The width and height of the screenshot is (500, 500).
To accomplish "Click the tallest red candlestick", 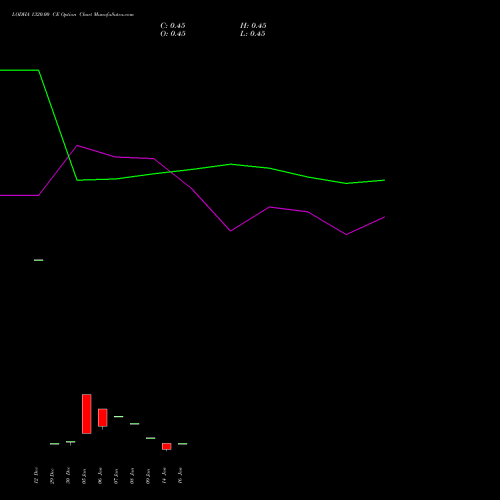I will pos(87,414).
